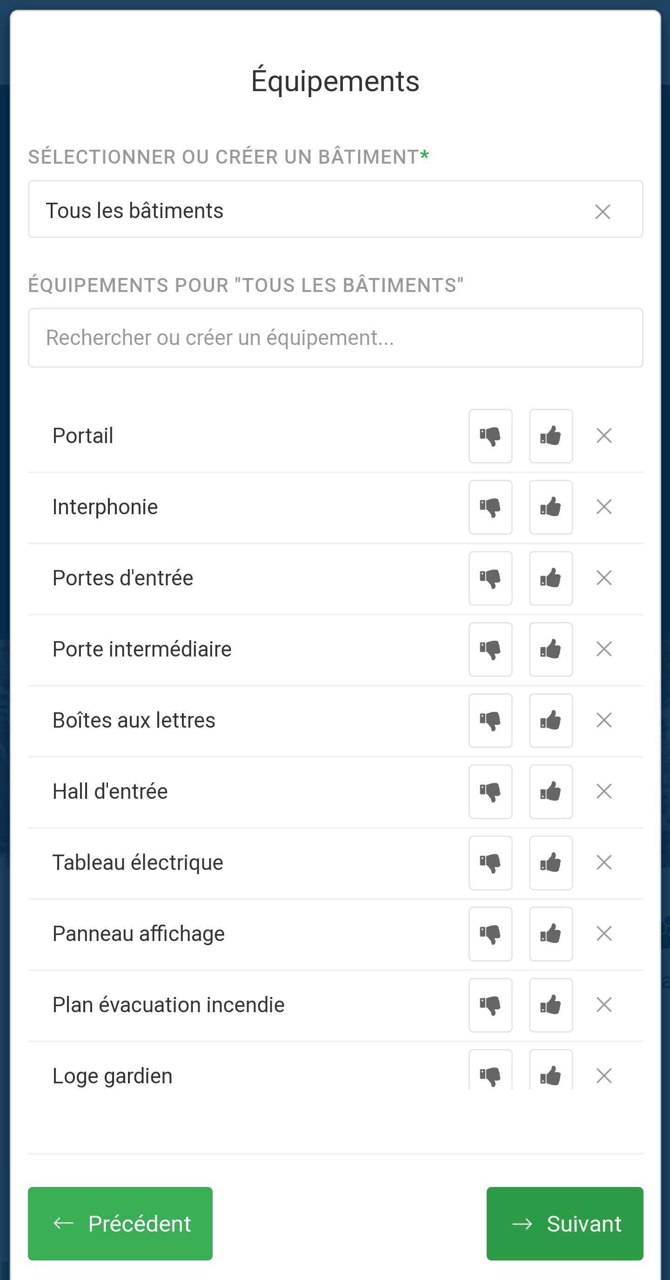Give Porte intermédiaire a thumbs up
Image resolution: width=670 pixels, height=1280 pixels.
[x=551, y=649]
